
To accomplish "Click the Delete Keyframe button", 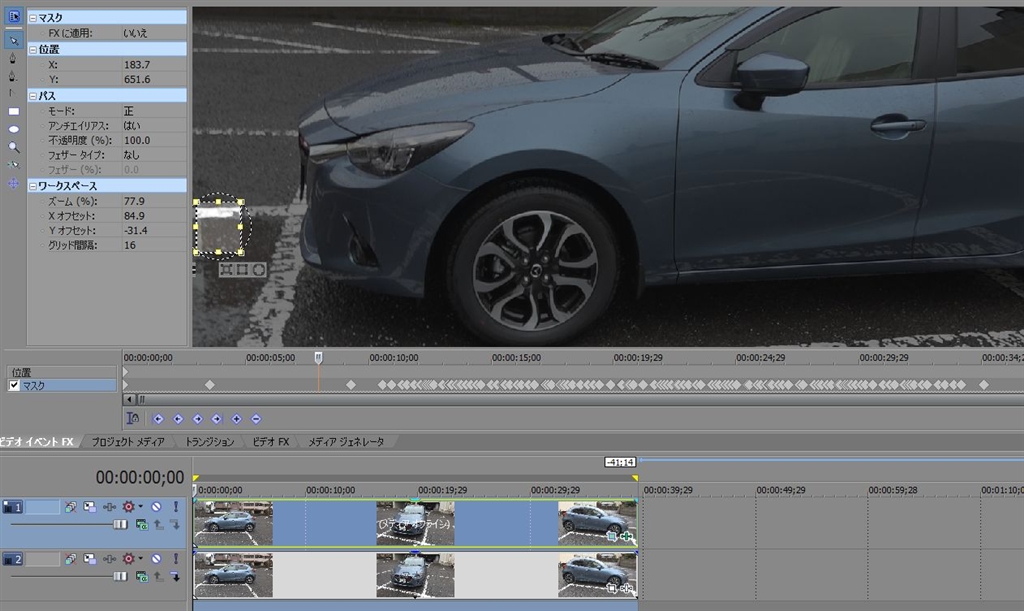I will click(256, 419).
